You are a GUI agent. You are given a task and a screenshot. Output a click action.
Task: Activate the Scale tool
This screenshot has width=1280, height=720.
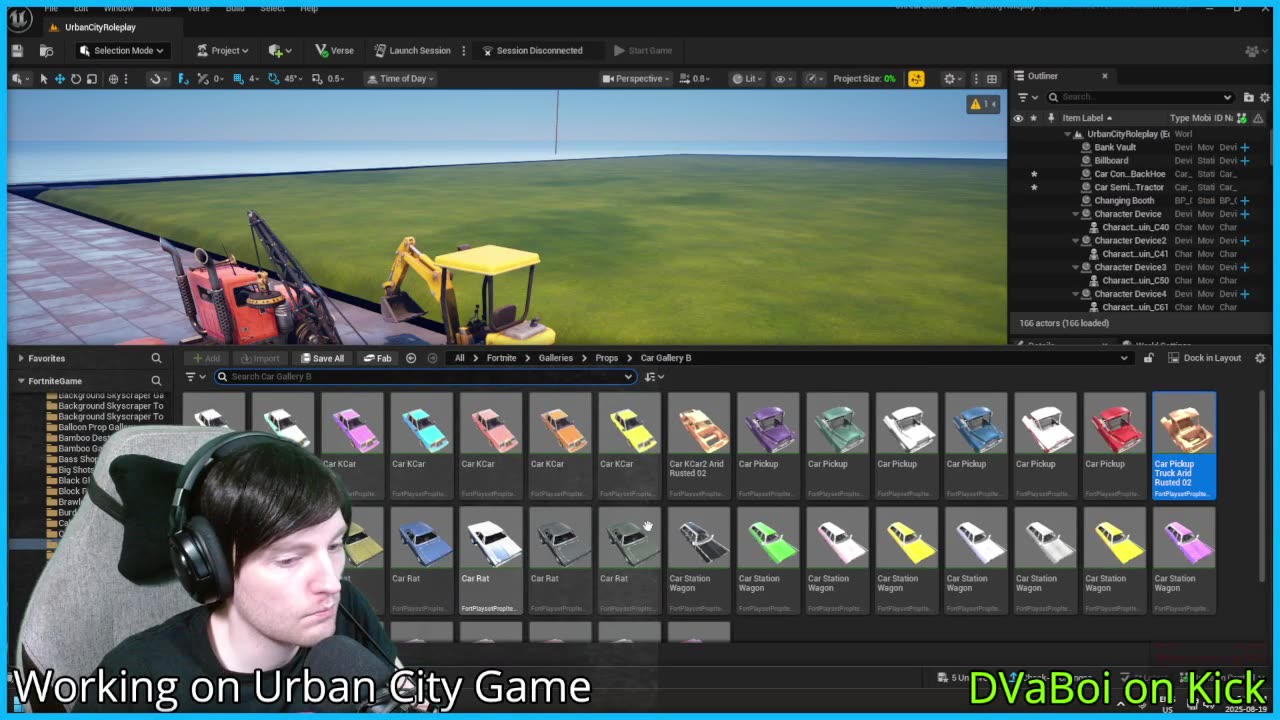pyautogui.click(x=91, y=78)
